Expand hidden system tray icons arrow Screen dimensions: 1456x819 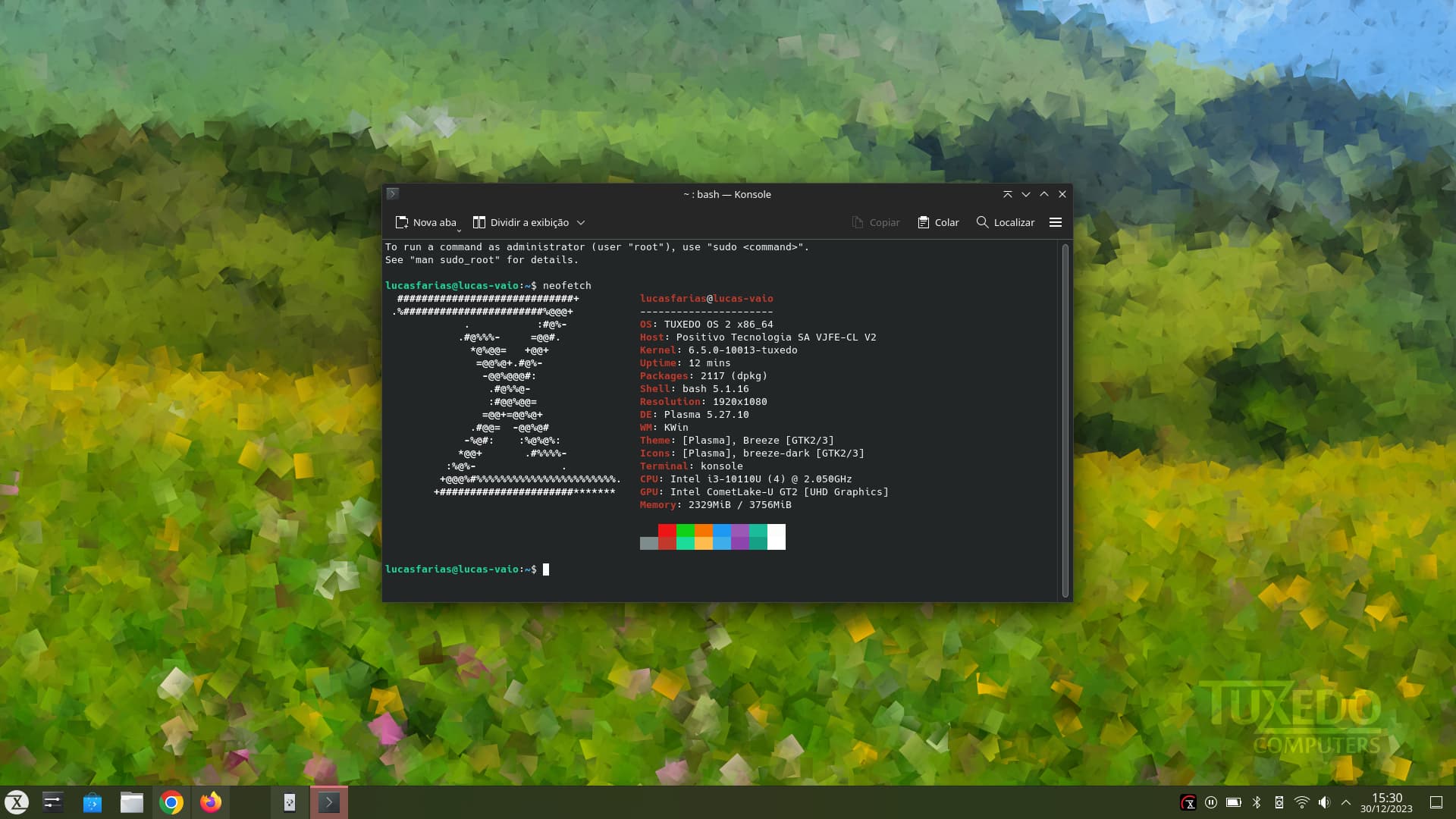(x=1346, y=802)
